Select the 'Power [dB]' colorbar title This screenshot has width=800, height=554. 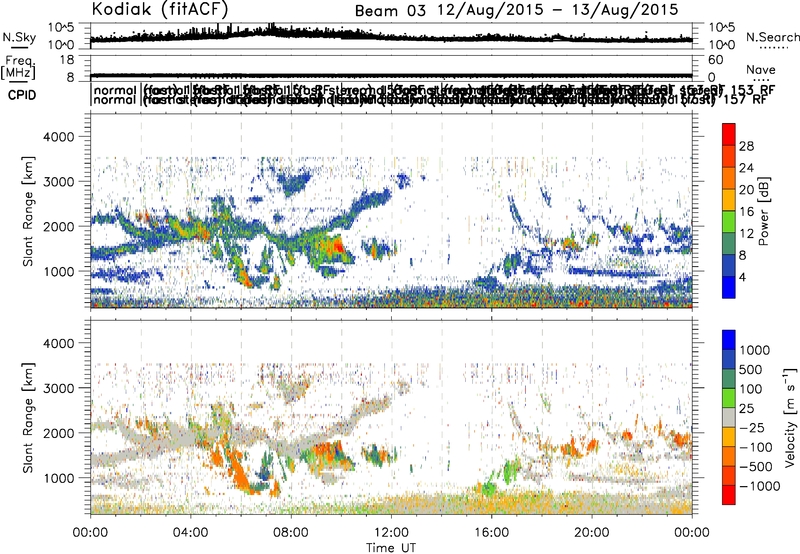[x=763, y=211]
